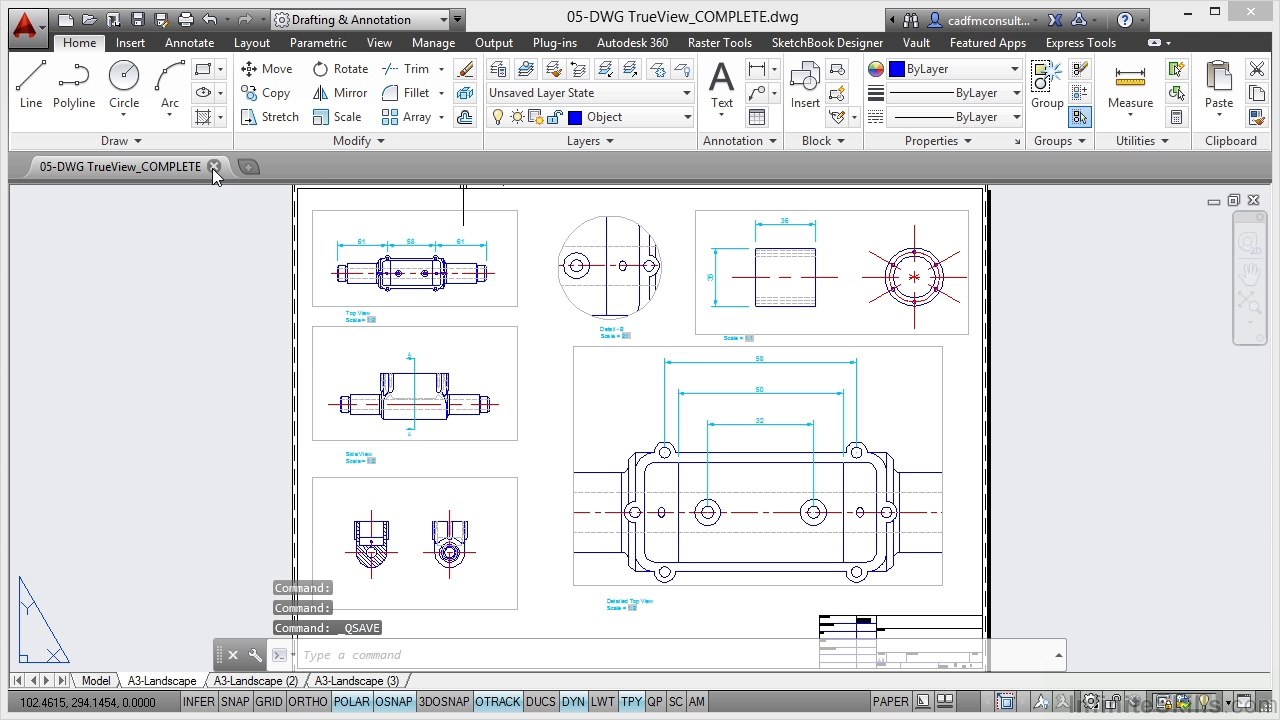Click the Insert block tool
Viewport: 1280px width, 720px height.
[805, 84]
